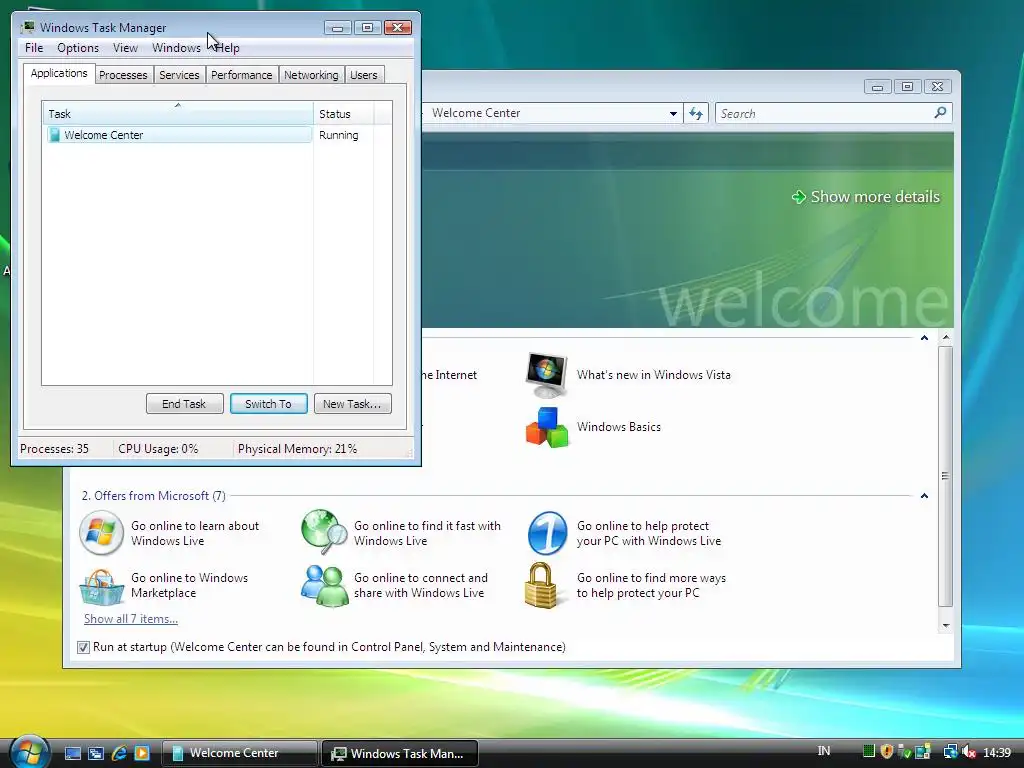Click the padlock protect your PC icon

point(541,585)
